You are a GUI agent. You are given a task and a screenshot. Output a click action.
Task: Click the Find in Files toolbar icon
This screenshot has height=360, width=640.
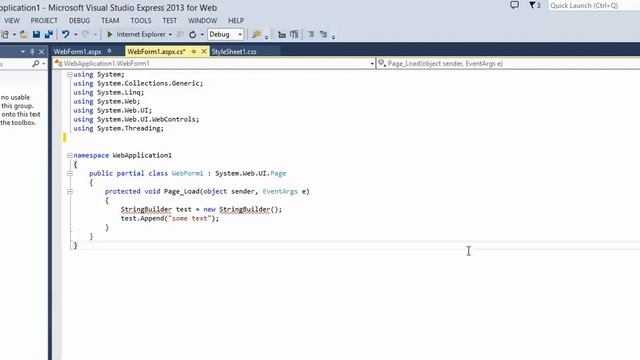256,35
